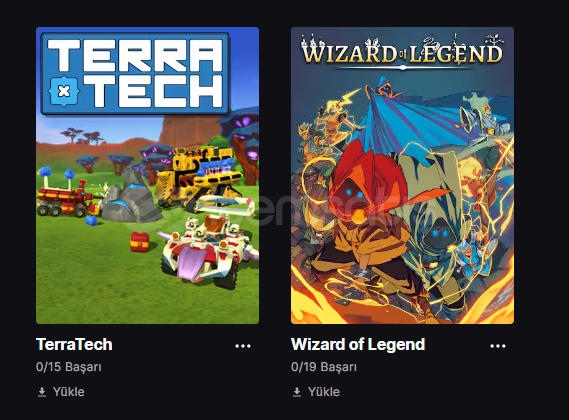The height and width of the screenshot is (420, 569).
Task: Click the Wizard of Legend logo banner on the cover
Action: [x=402, y=53]
